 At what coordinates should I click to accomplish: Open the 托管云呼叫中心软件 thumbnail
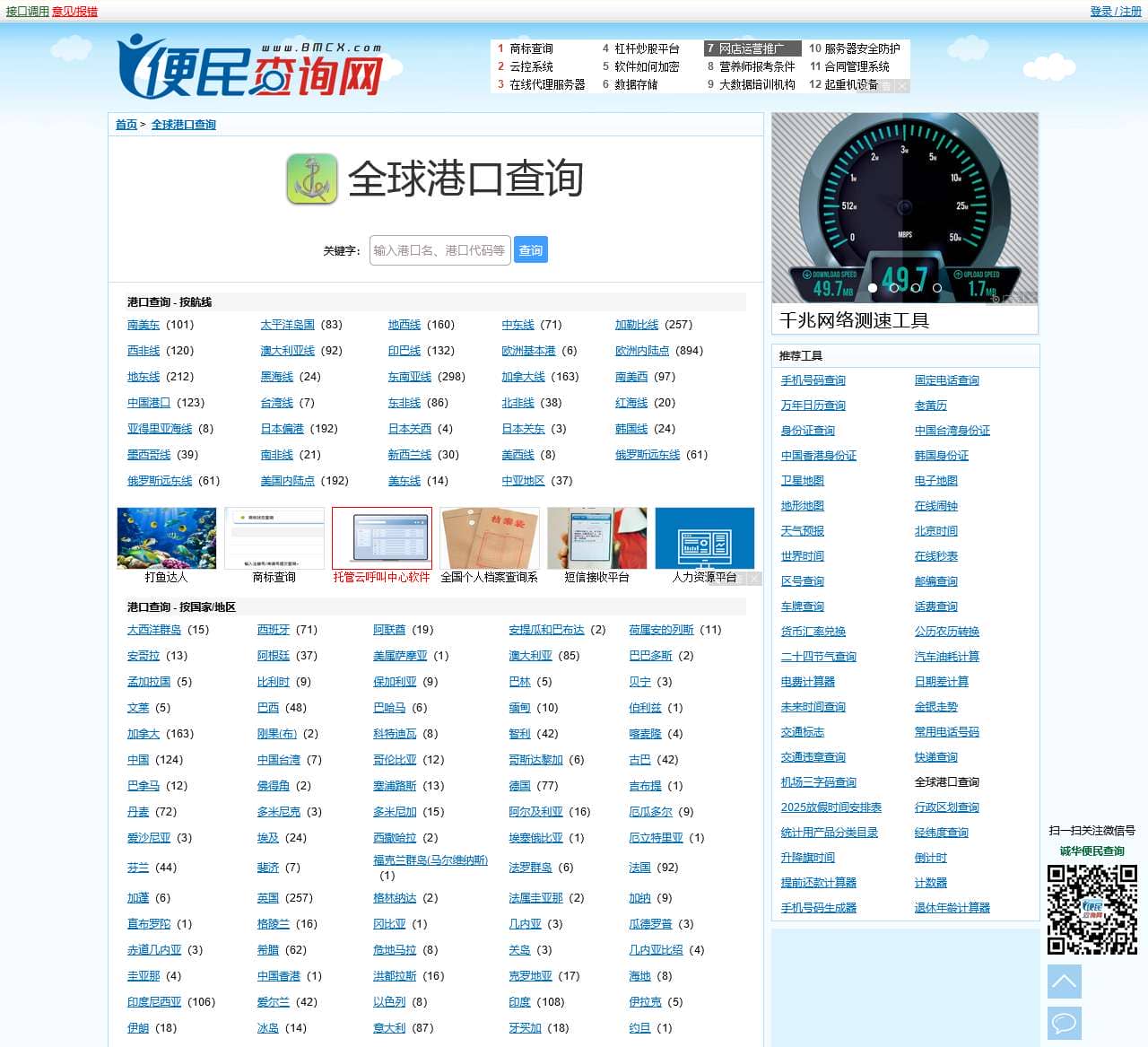click(x=382, y=538)
